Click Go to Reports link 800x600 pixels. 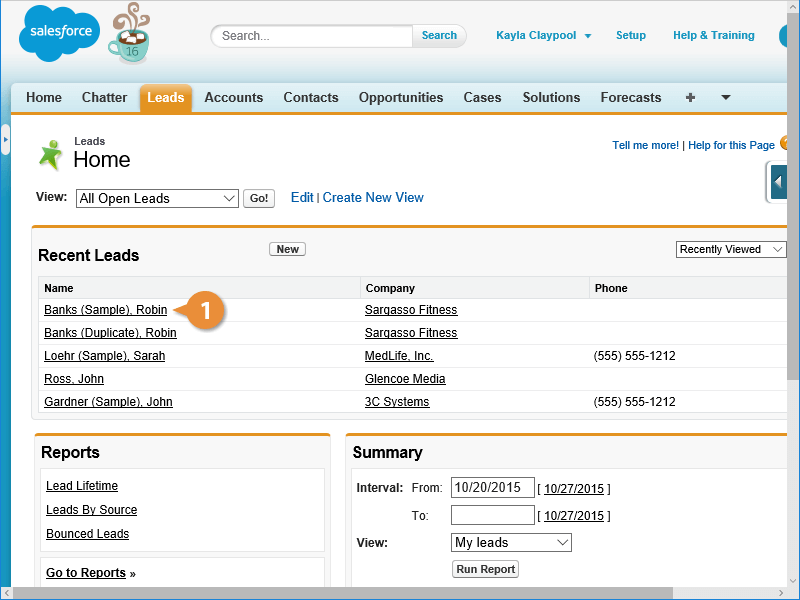86,573
